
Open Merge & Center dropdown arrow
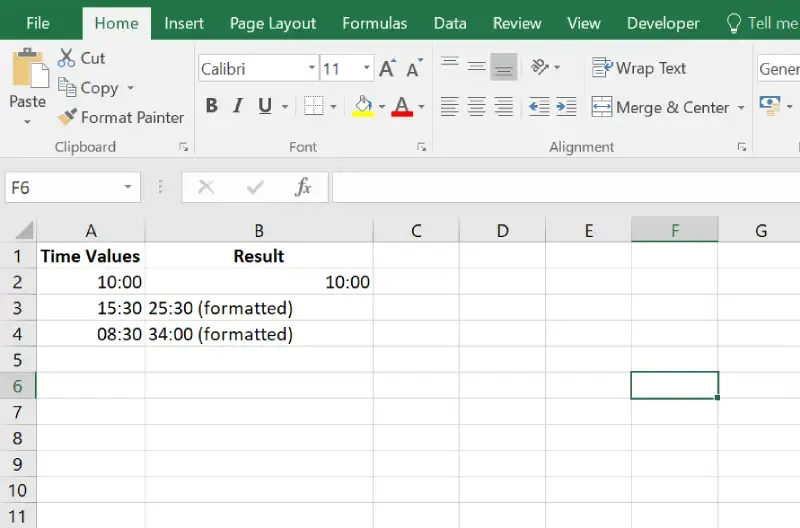pyautogui.click(x=741, y=108)
